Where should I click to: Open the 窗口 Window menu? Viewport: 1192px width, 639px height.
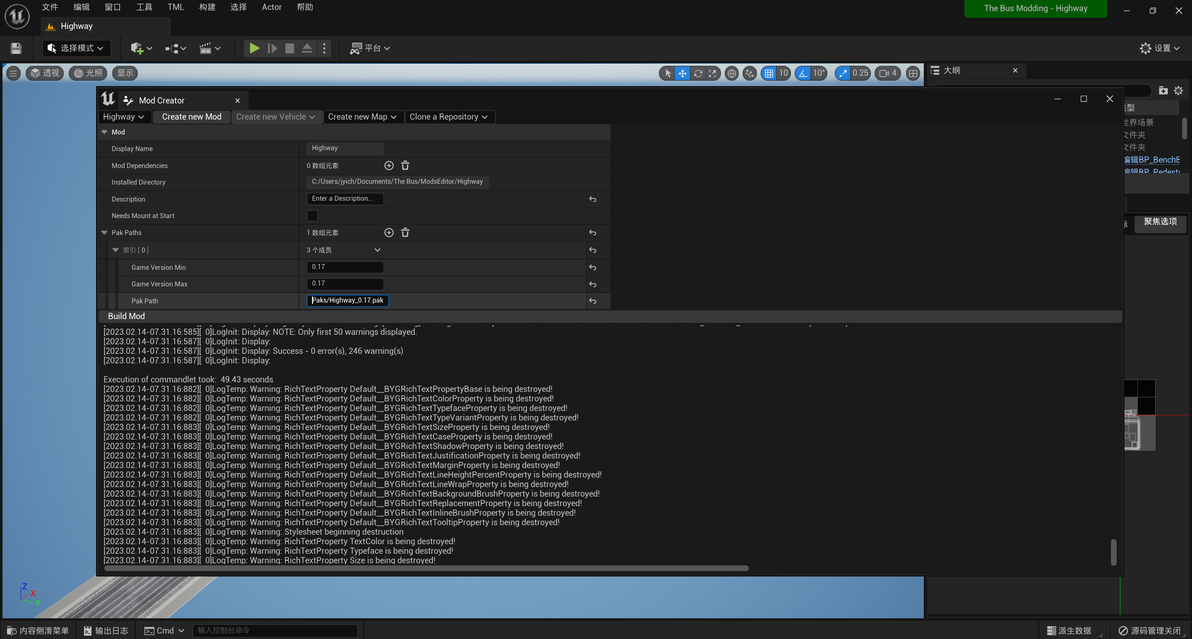113,7
